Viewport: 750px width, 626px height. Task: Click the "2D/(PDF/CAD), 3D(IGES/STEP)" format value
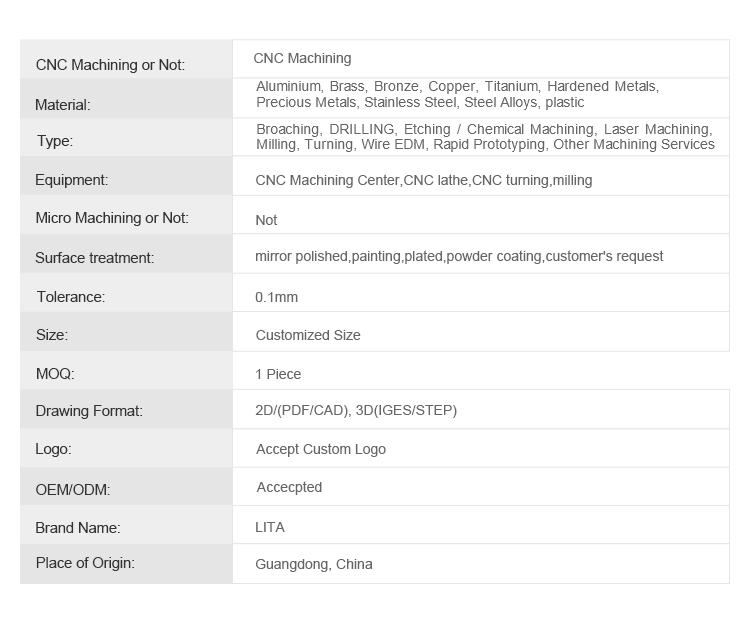click(356, 410)
